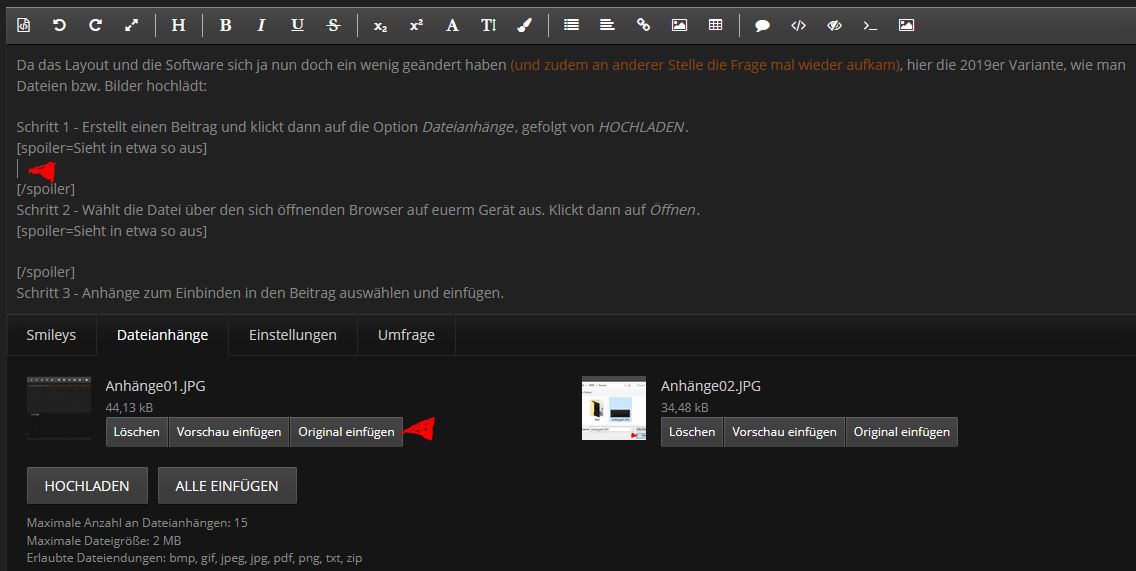Open the Umfrage tab
The width and height of the screenshot is (1136, 571).
click(406, 335)
